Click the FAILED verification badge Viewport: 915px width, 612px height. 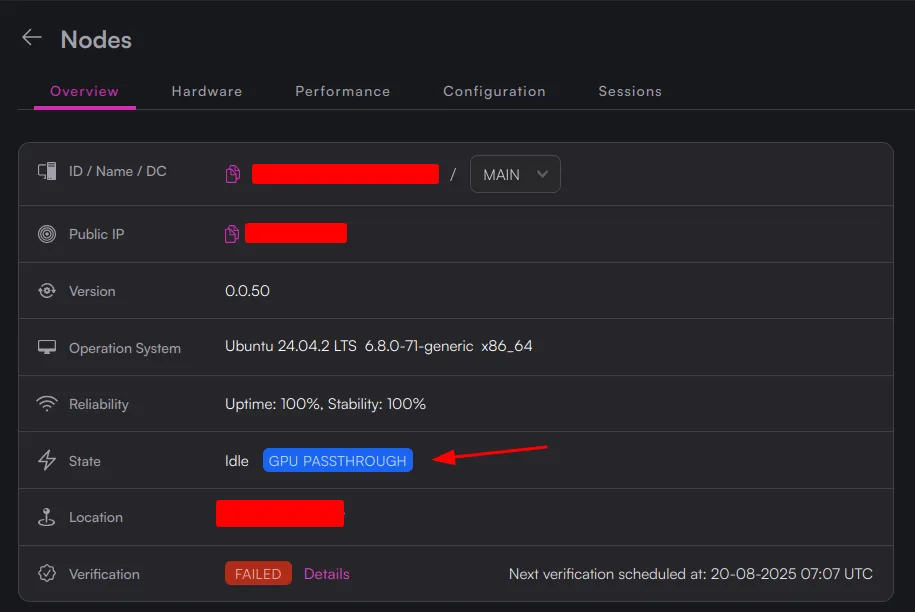(258, 574)
